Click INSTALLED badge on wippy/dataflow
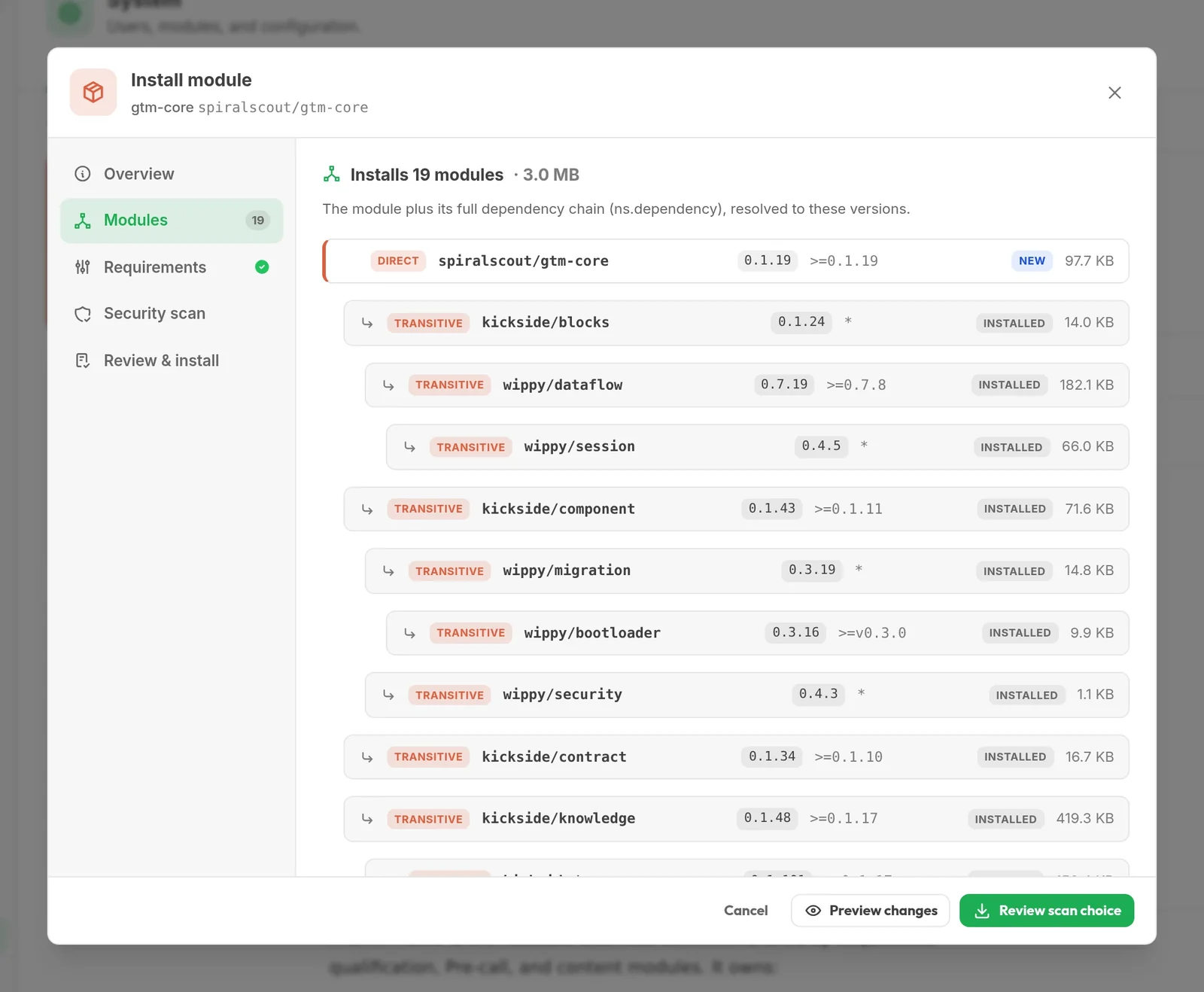The width and height of the screenshot is (1204, 992). [1009, 385]
